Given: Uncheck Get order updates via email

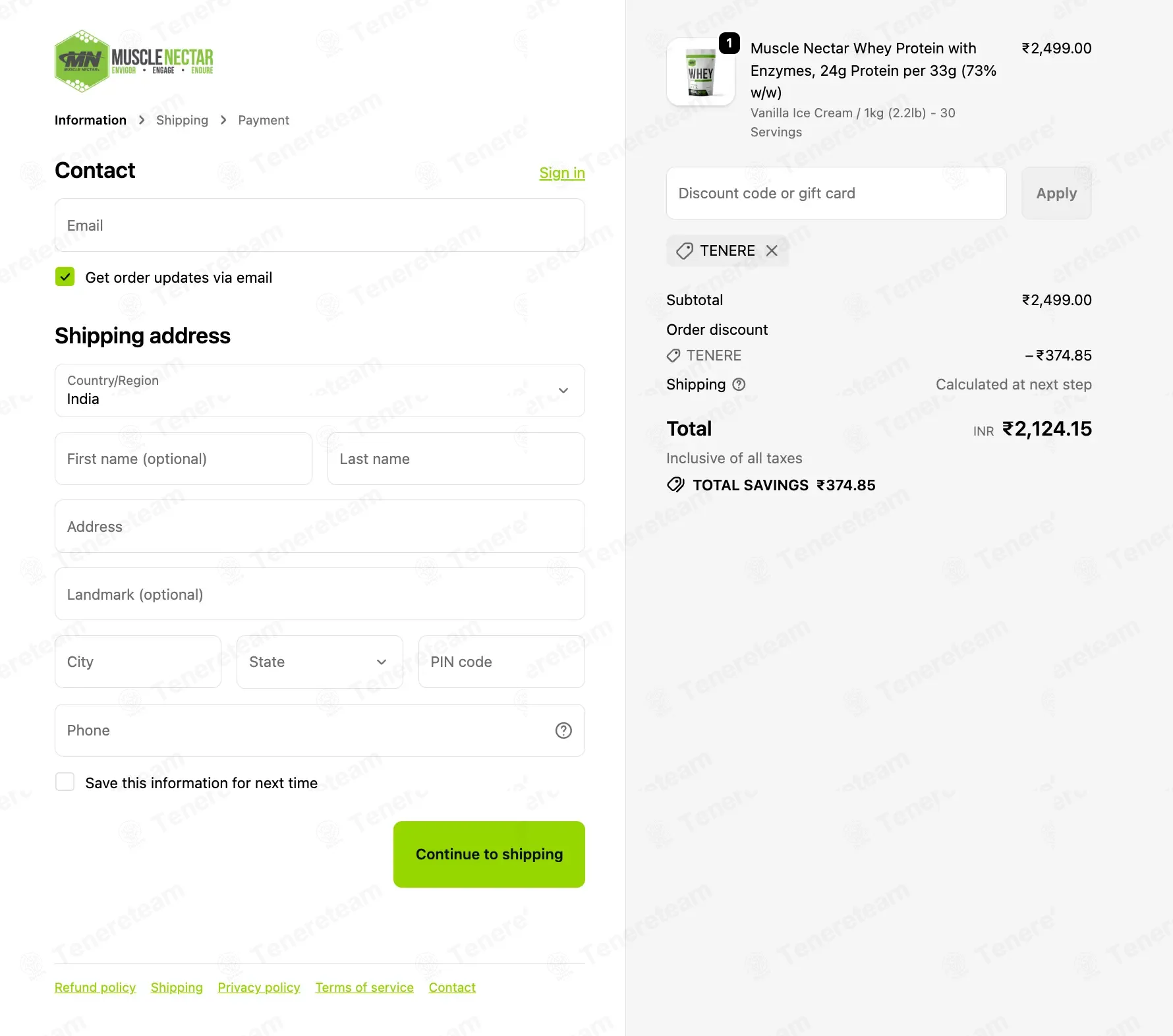Looking at the screenshot, I should [x=65, y=277].
